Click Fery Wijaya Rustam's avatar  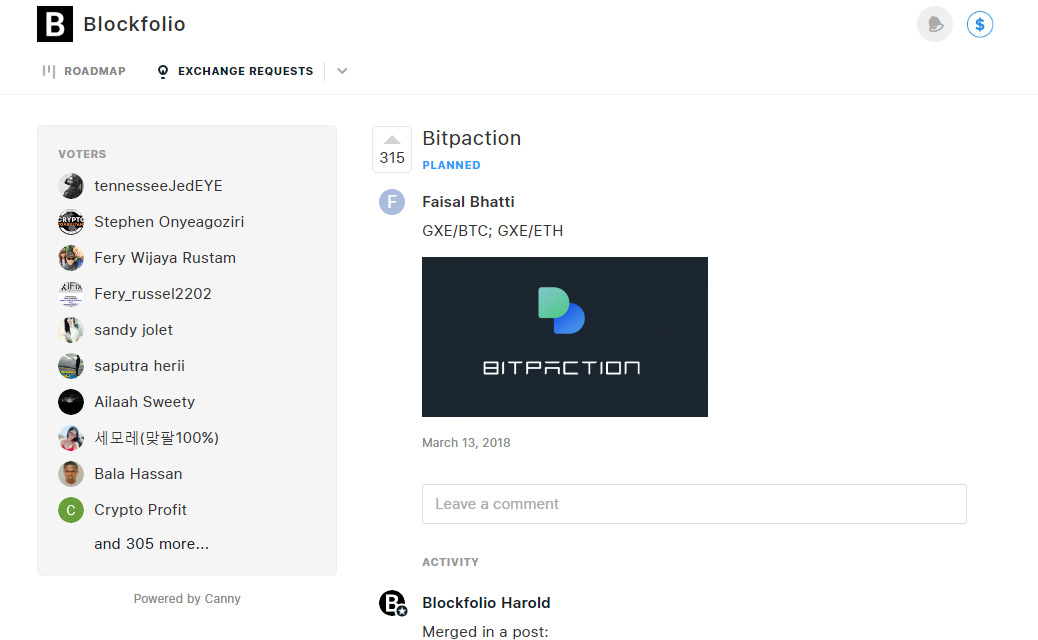pyautogui.click(x=71, y=258)
